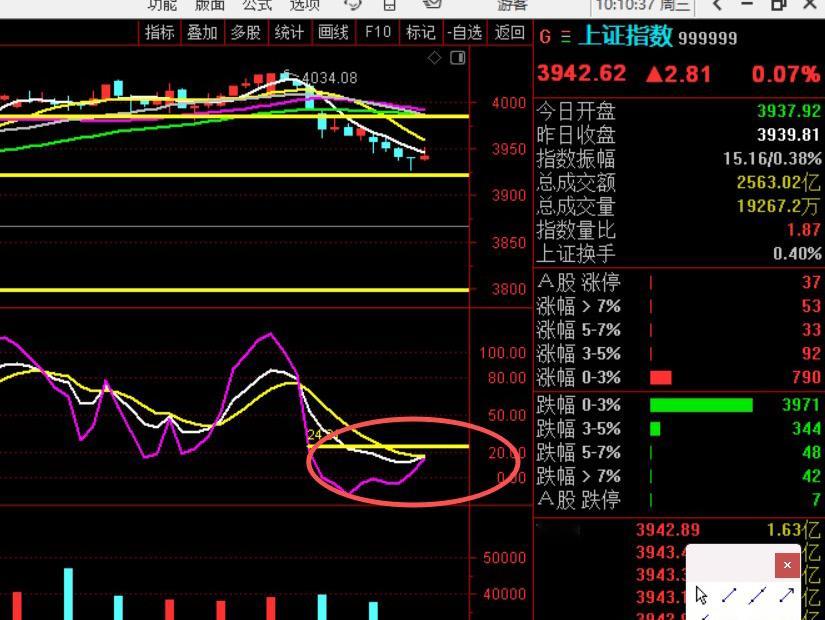Close the drawing tools palette
825x620 pixels.
[x=787, y=565]
